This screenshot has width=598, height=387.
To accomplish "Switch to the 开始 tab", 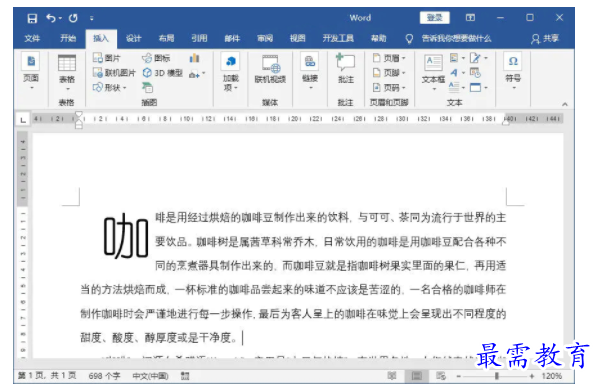I will click(x=68, y=38).
